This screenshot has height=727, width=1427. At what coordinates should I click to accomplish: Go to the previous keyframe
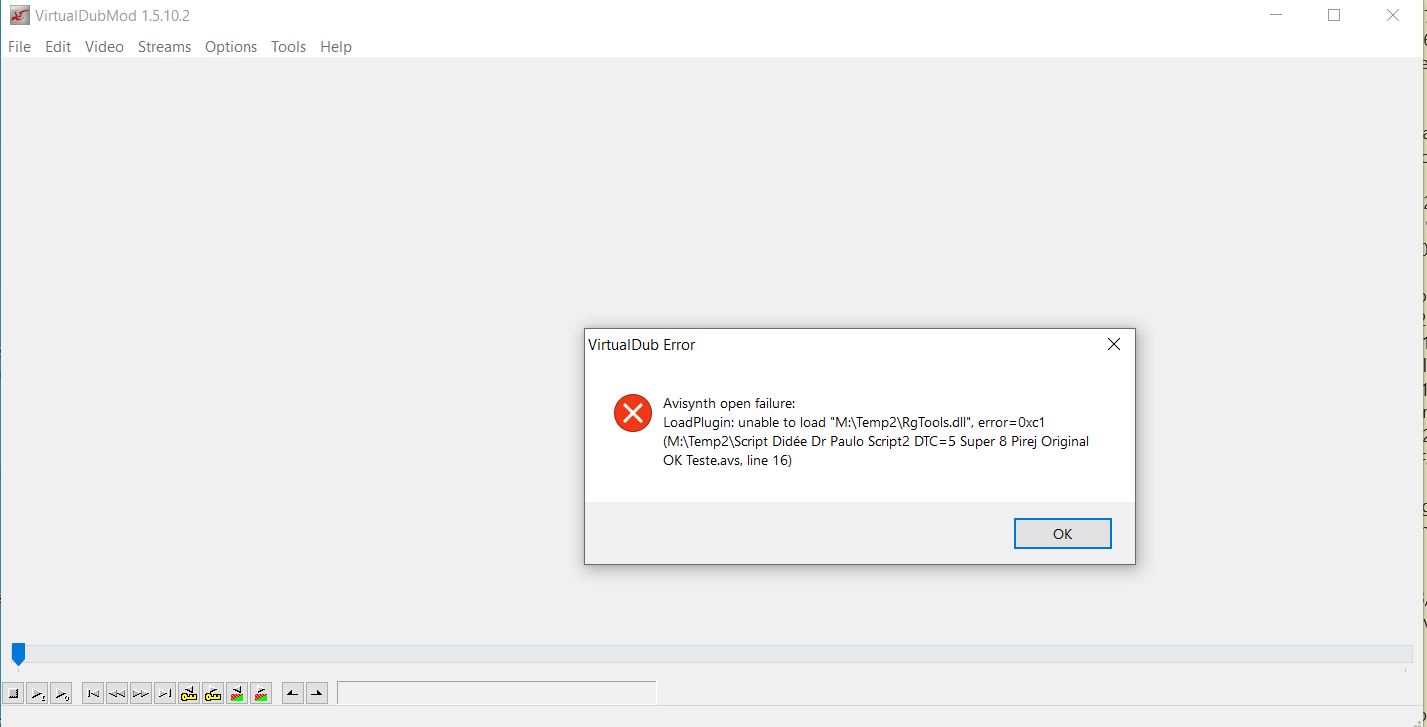pyautogui.click(x=189, y=693)
